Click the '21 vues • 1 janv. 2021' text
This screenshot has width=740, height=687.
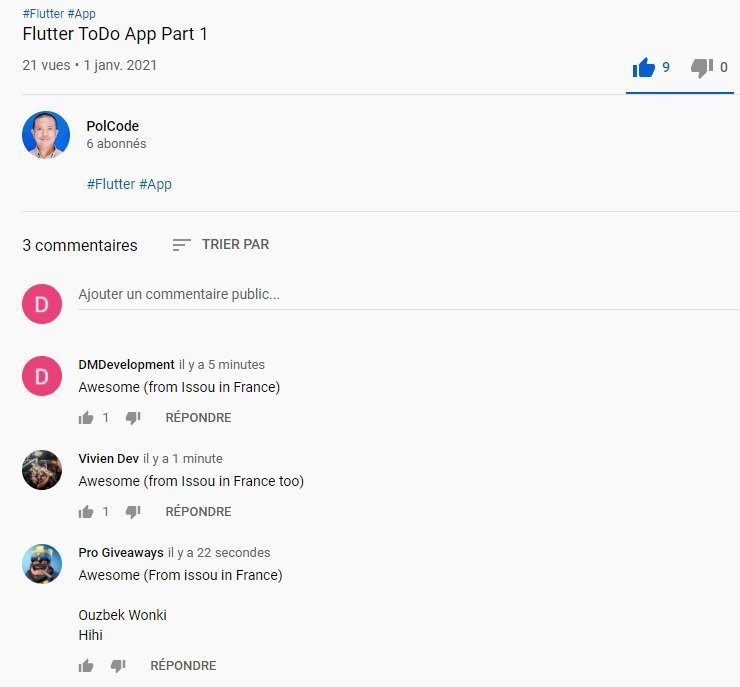coord(90,65)
